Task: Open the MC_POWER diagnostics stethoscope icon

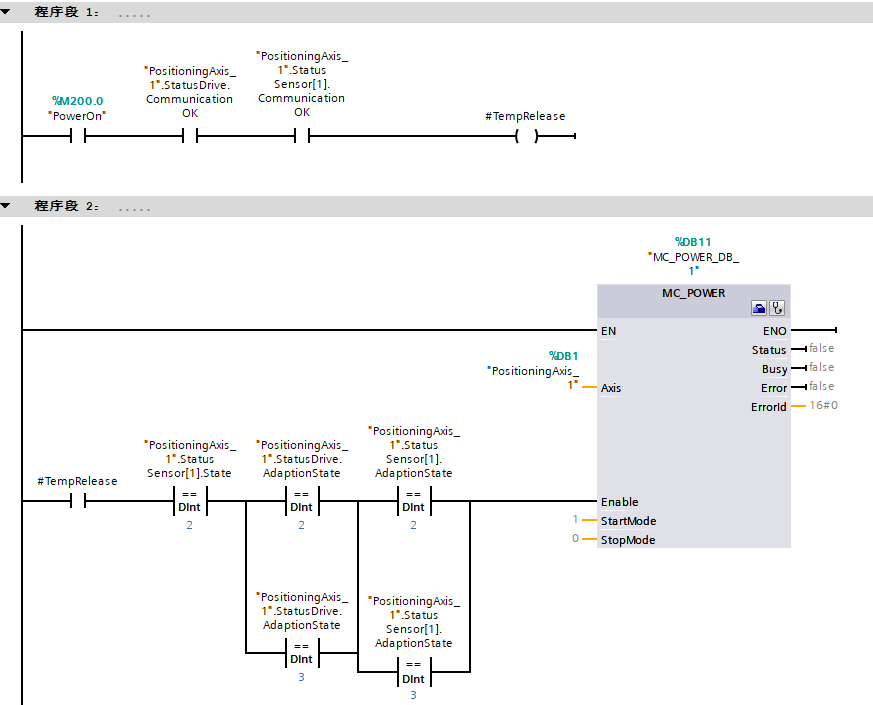Action: [777, 309]
